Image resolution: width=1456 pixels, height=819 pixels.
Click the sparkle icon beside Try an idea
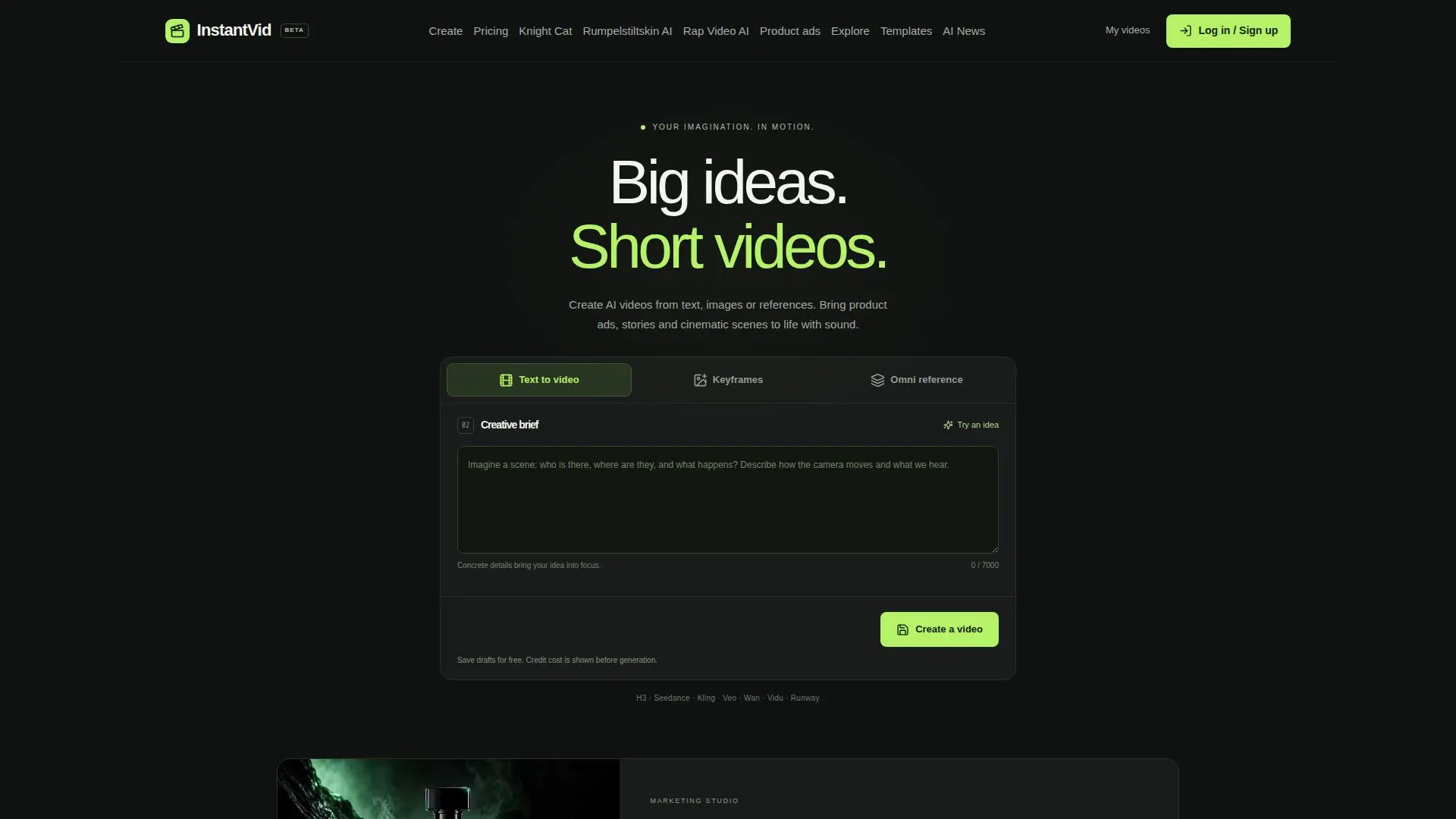point(948,425)
